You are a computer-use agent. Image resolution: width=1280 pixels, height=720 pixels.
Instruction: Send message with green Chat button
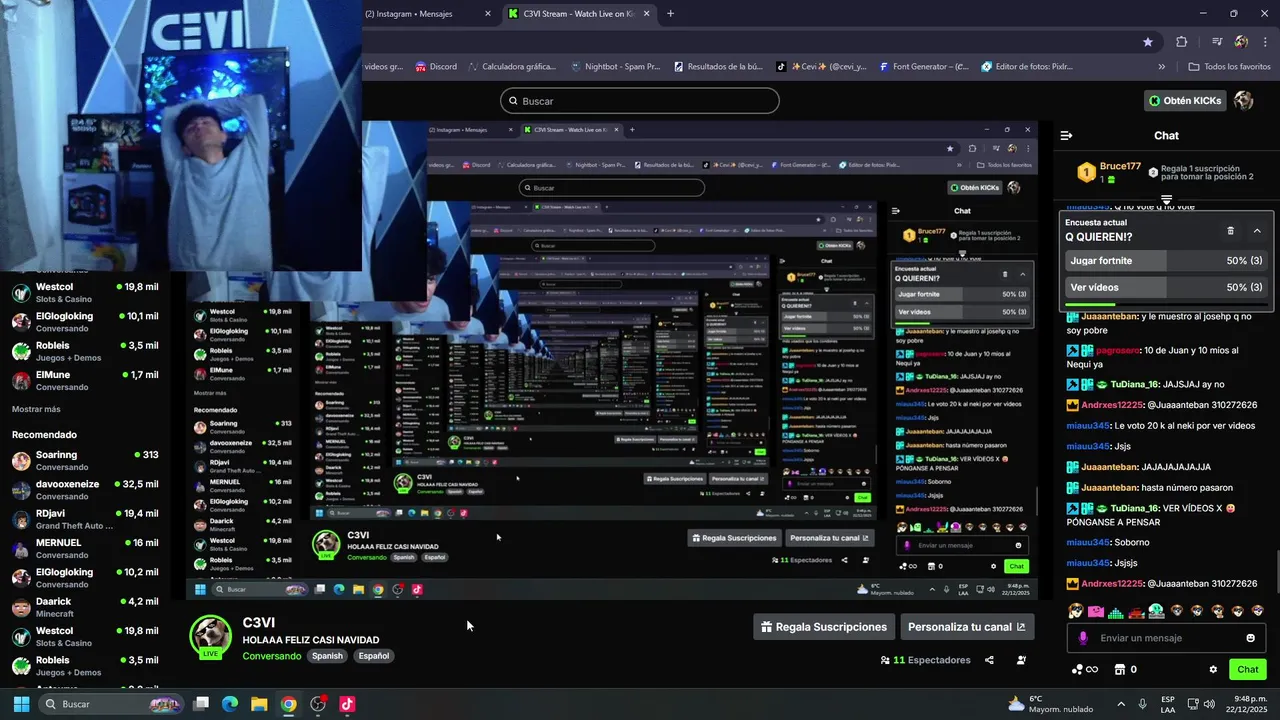(1248, 670)
